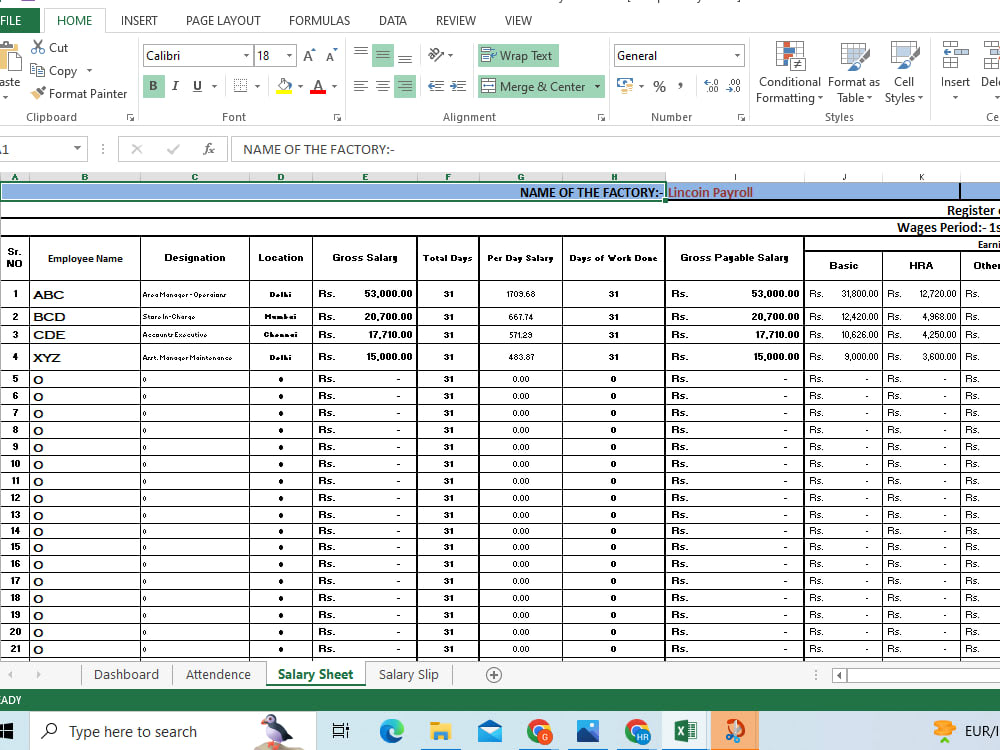Open the Dashboard sheet tab
The width and height of the screenshot is (1000, 750).
pos(126,675)
